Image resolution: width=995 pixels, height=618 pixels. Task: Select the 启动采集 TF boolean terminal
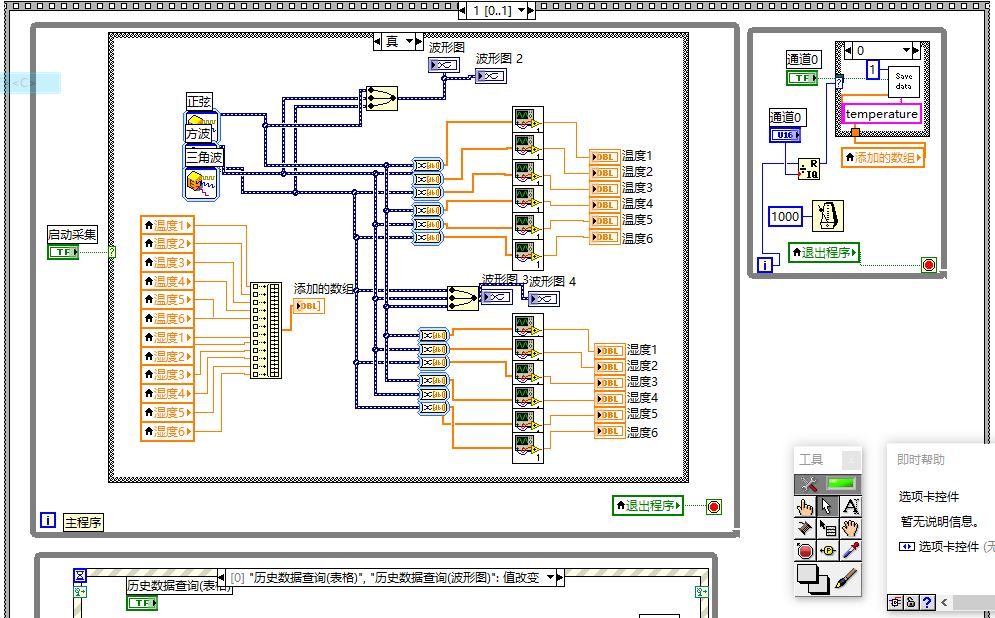click(63, 252)
